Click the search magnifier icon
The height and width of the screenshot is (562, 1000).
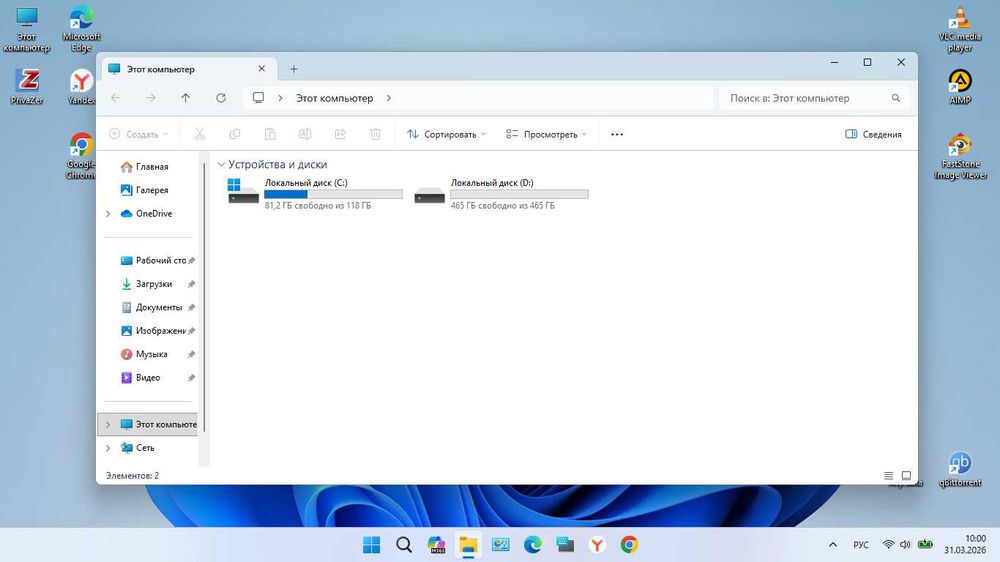[895, 98]
